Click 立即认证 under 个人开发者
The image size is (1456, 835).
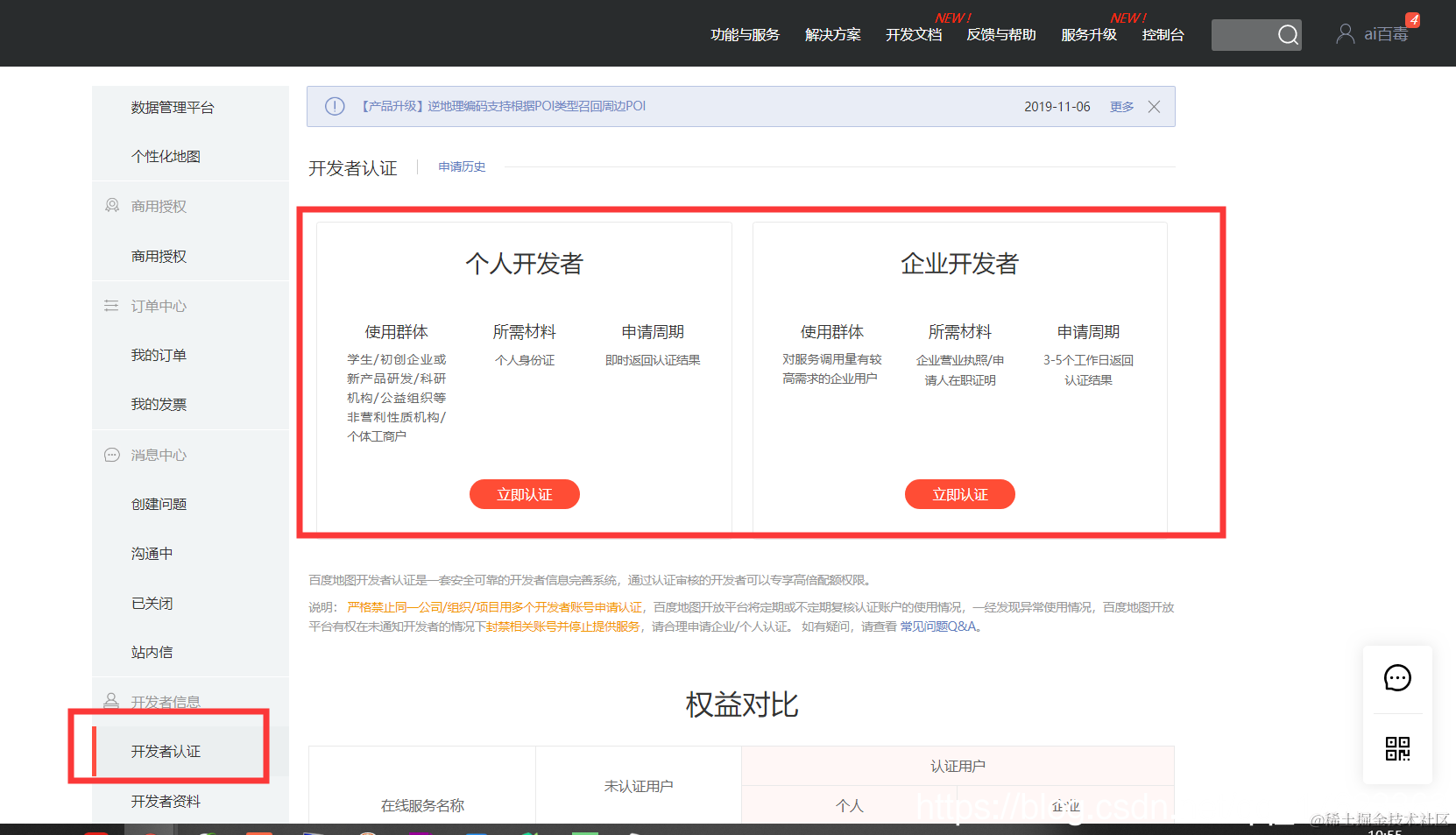[524, 493]
